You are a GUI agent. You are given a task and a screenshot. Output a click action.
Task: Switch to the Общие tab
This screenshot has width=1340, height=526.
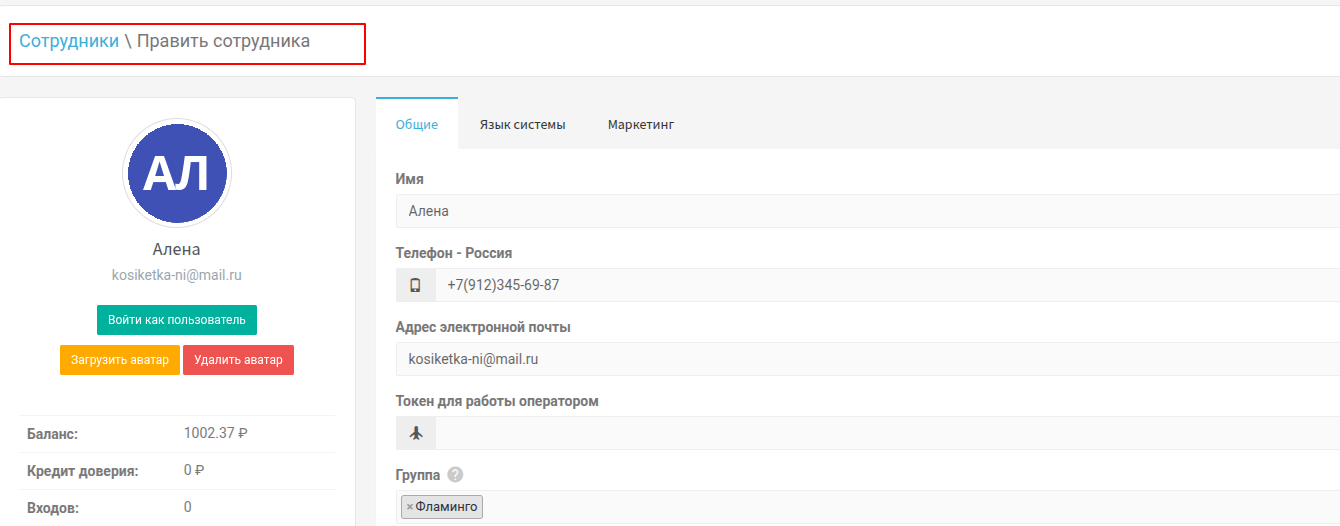[417, 125]
